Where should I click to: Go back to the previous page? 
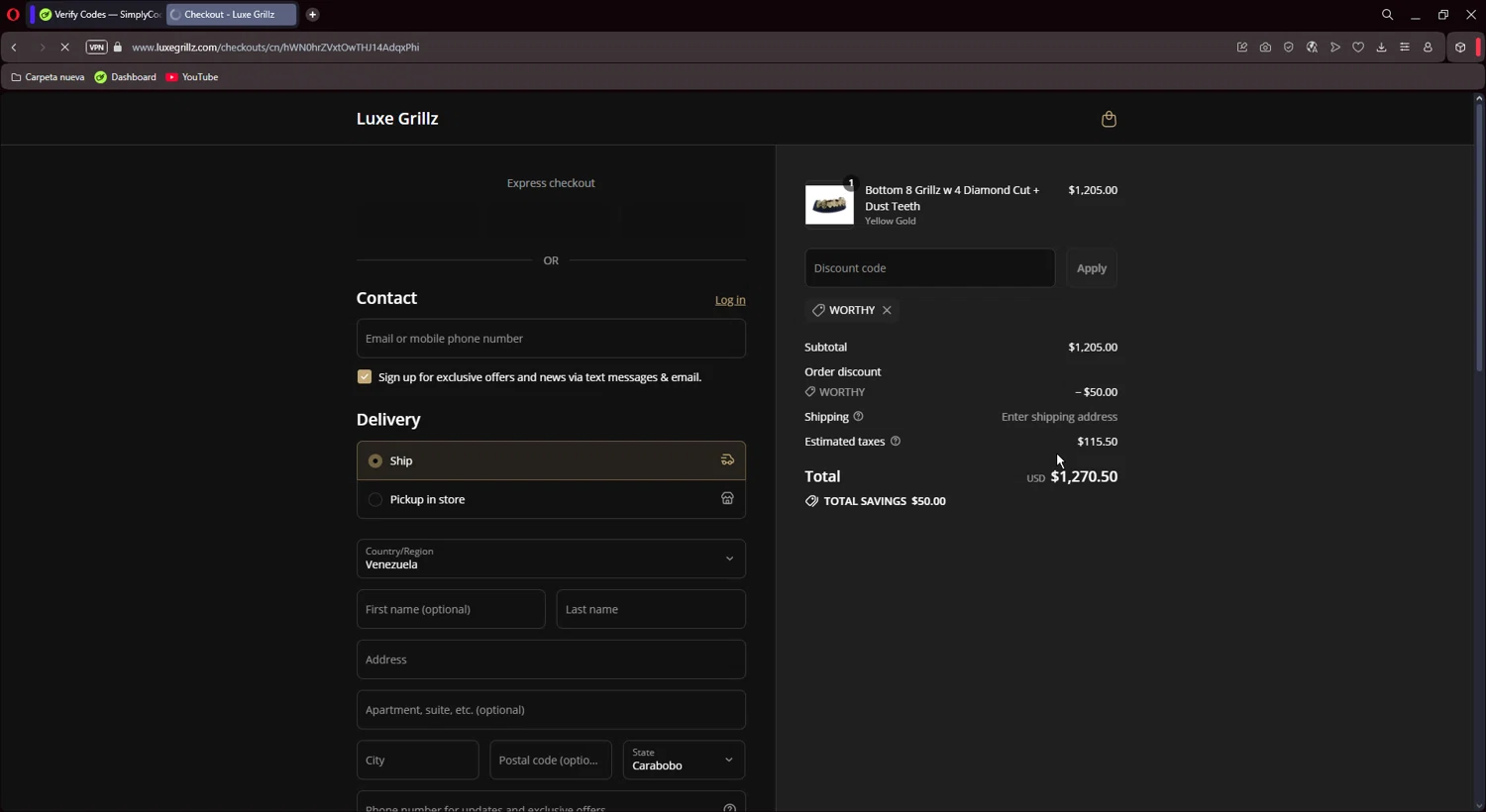15,48
